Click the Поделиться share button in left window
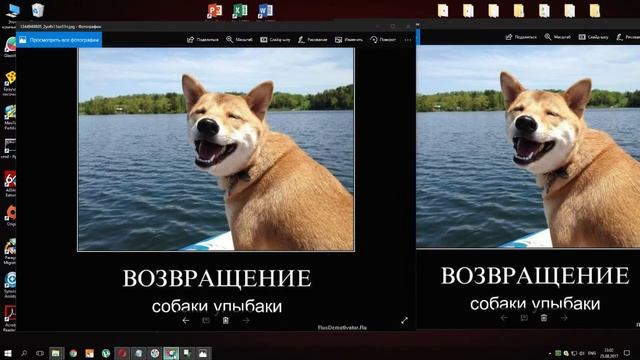640x360 pixels. (x=203, y=40)
